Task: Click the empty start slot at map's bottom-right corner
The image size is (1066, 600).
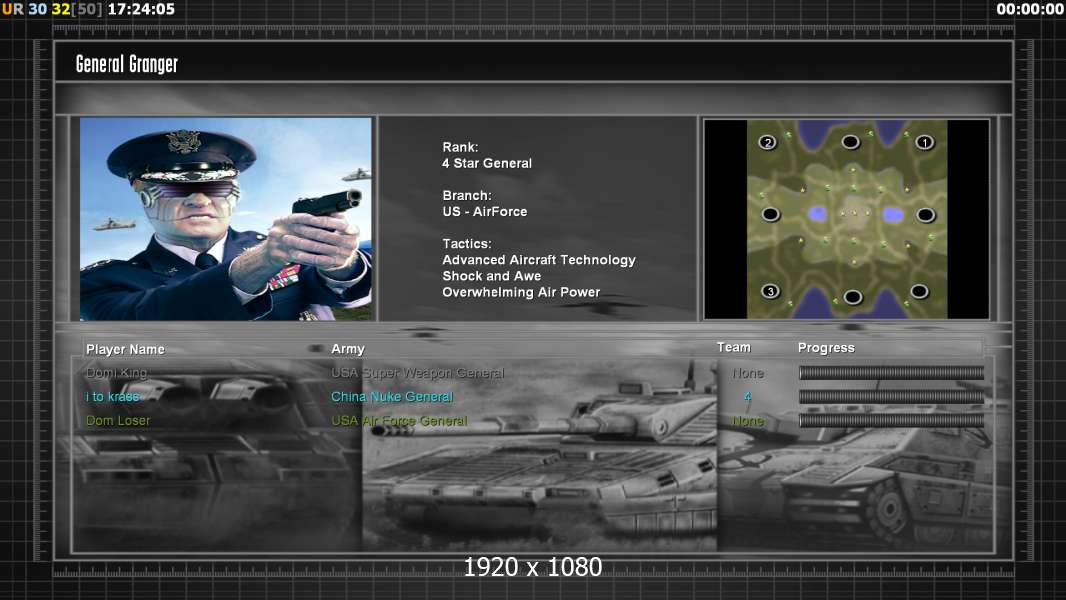Action: tap(919, 292)
